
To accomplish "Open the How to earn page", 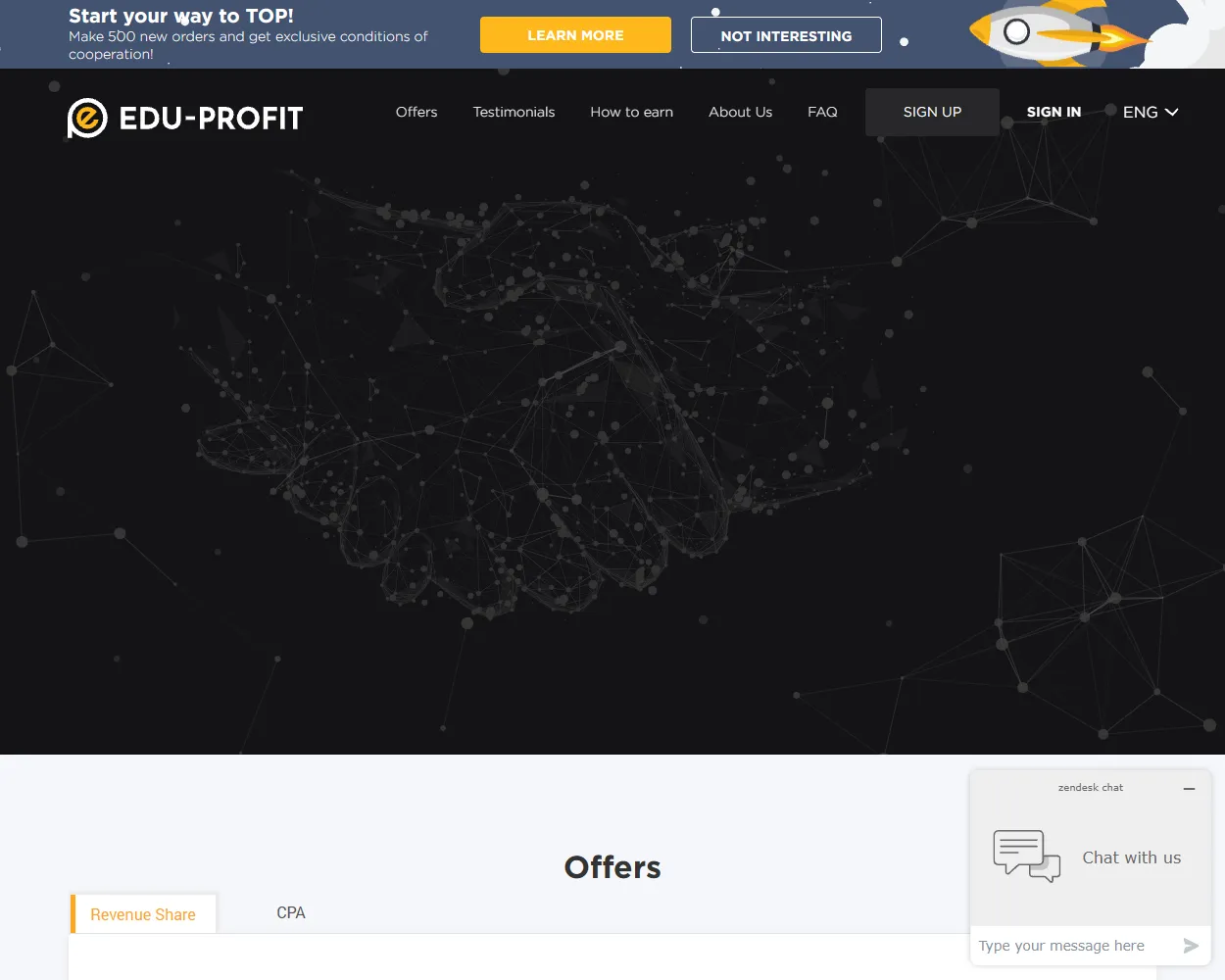I will click(631, 112).
